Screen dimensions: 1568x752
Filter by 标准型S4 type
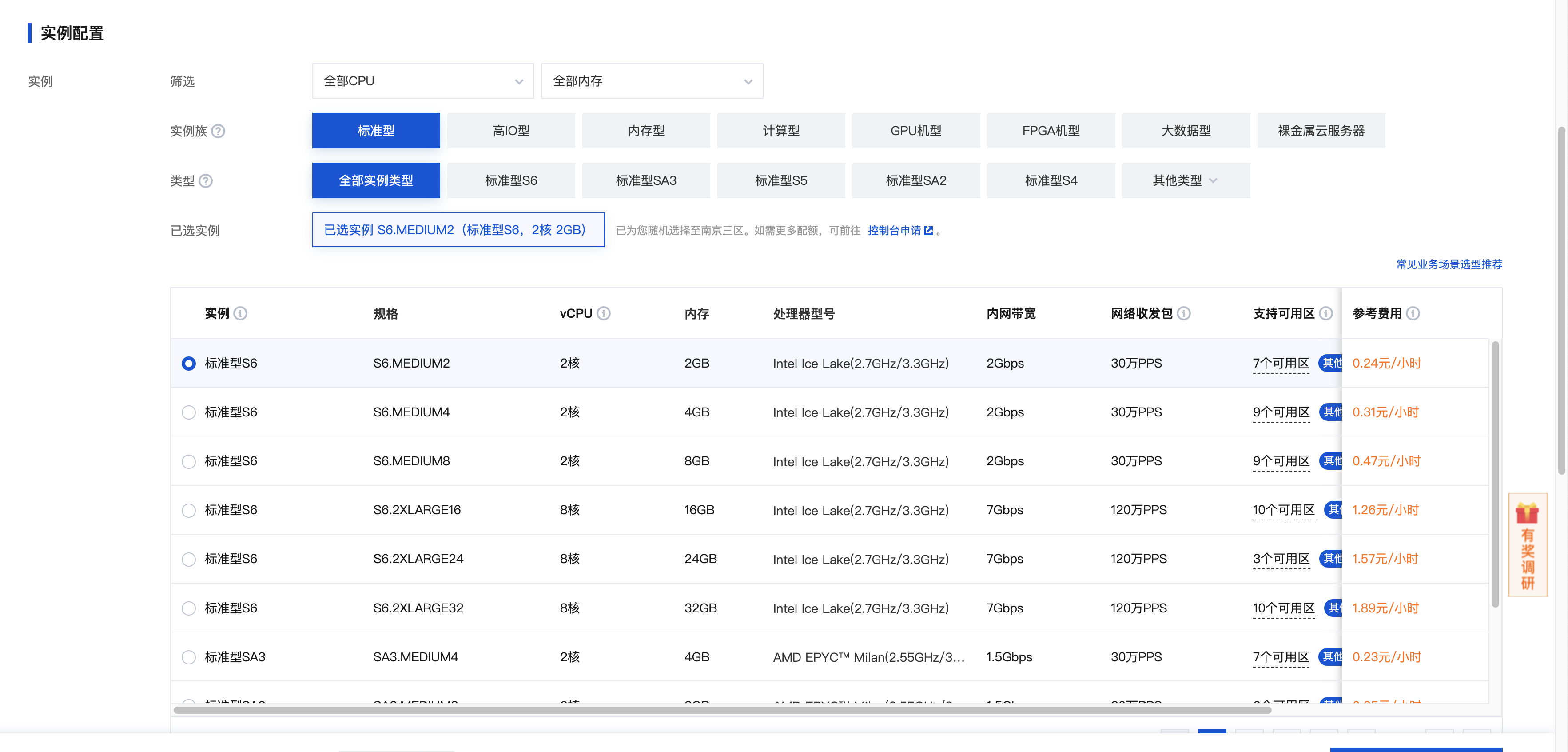(1051, 180)
